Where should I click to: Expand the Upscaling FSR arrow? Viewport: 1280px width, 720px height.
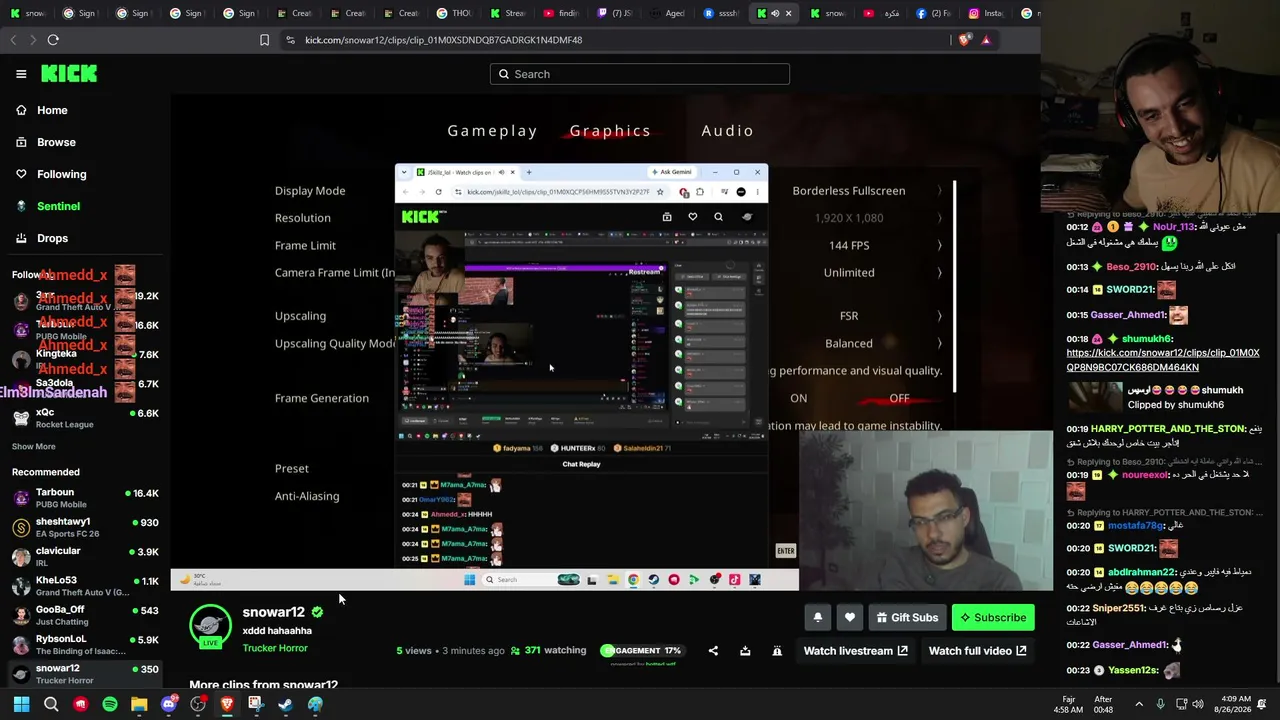click(939, 316)
